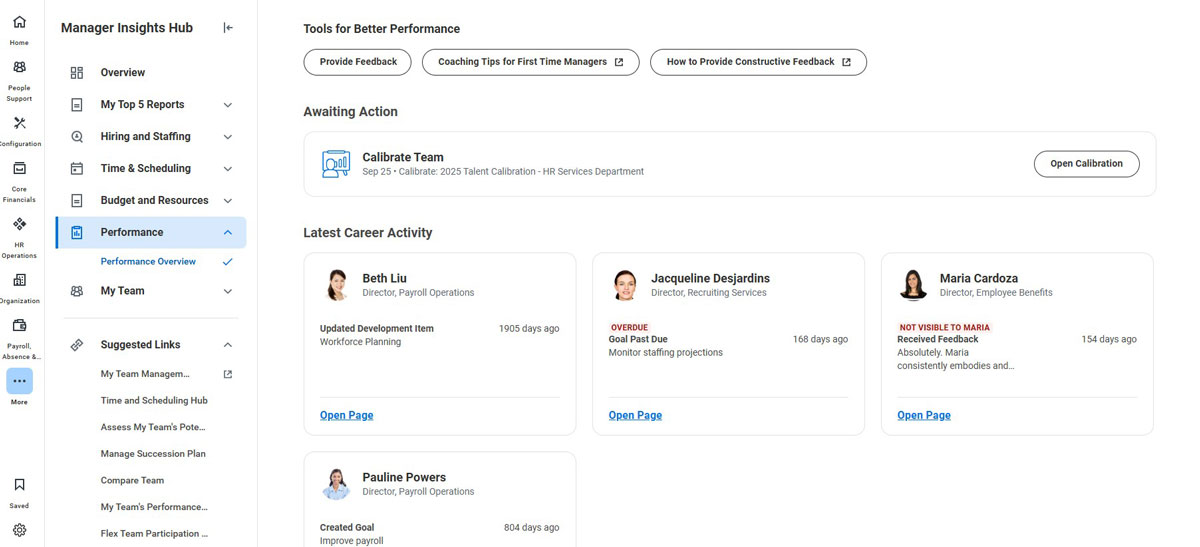This screenshot has height=547, width=1200.
Task: Open Saved bookmarks icon
Action: (19, 485)
